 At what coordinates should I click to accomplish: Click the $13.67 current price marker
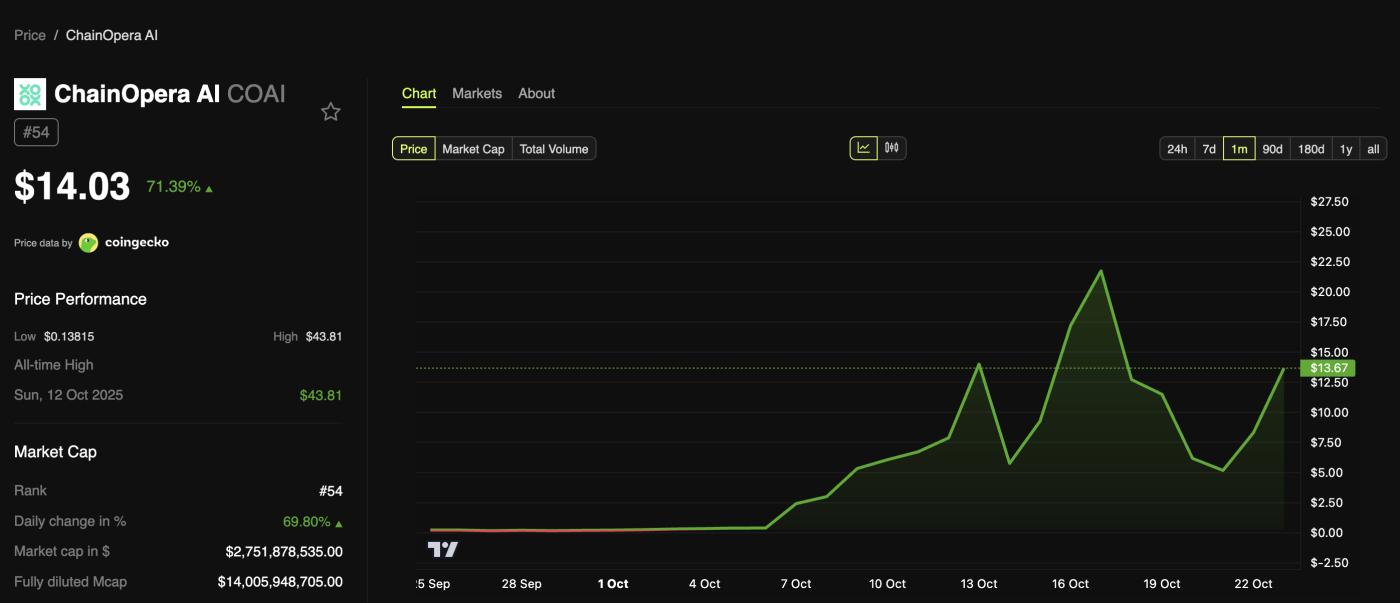pos(1329,368)
